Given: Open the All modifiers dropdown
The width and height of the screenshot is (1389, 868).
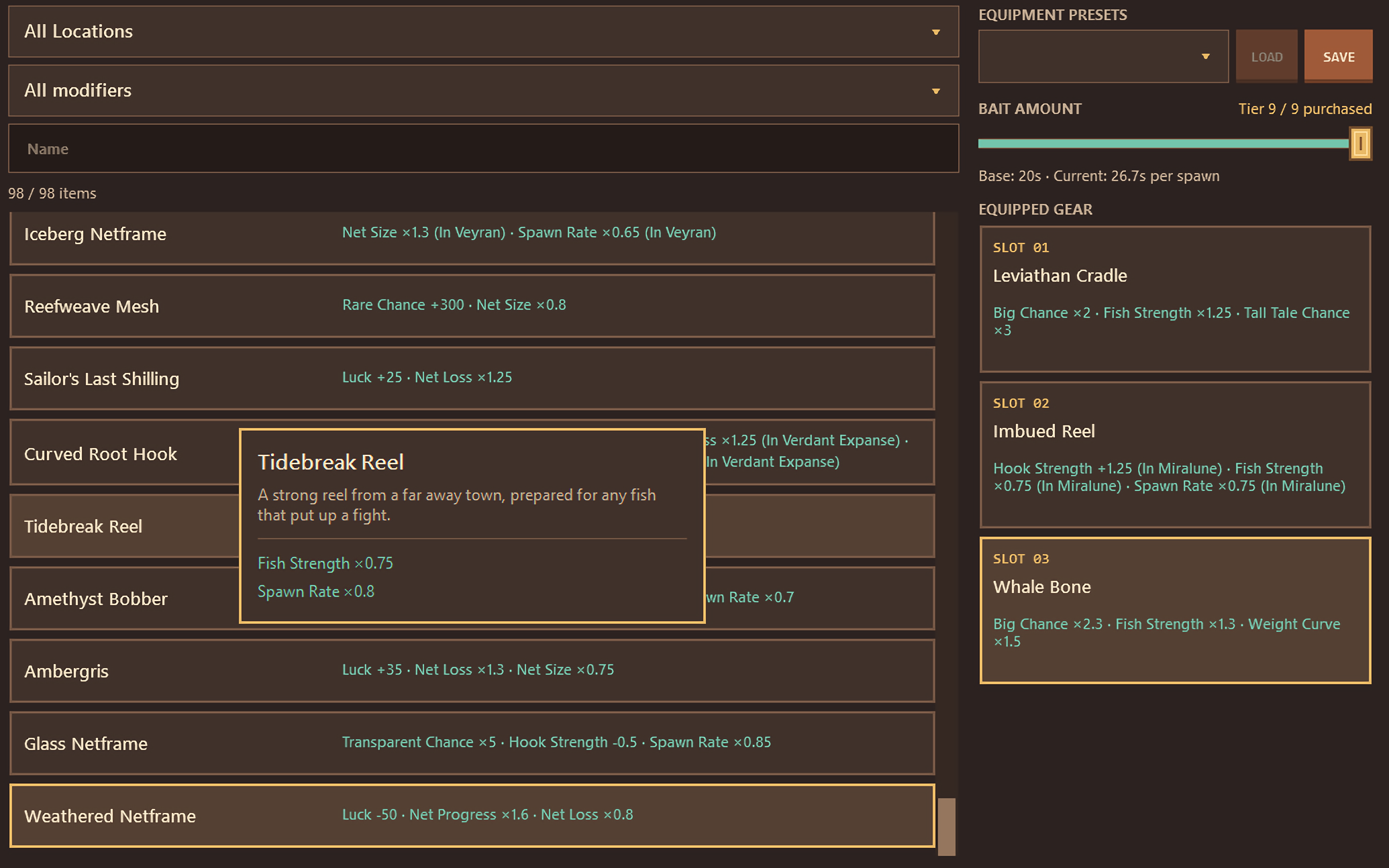Looking at the screenshot, I should click(483, 91).
